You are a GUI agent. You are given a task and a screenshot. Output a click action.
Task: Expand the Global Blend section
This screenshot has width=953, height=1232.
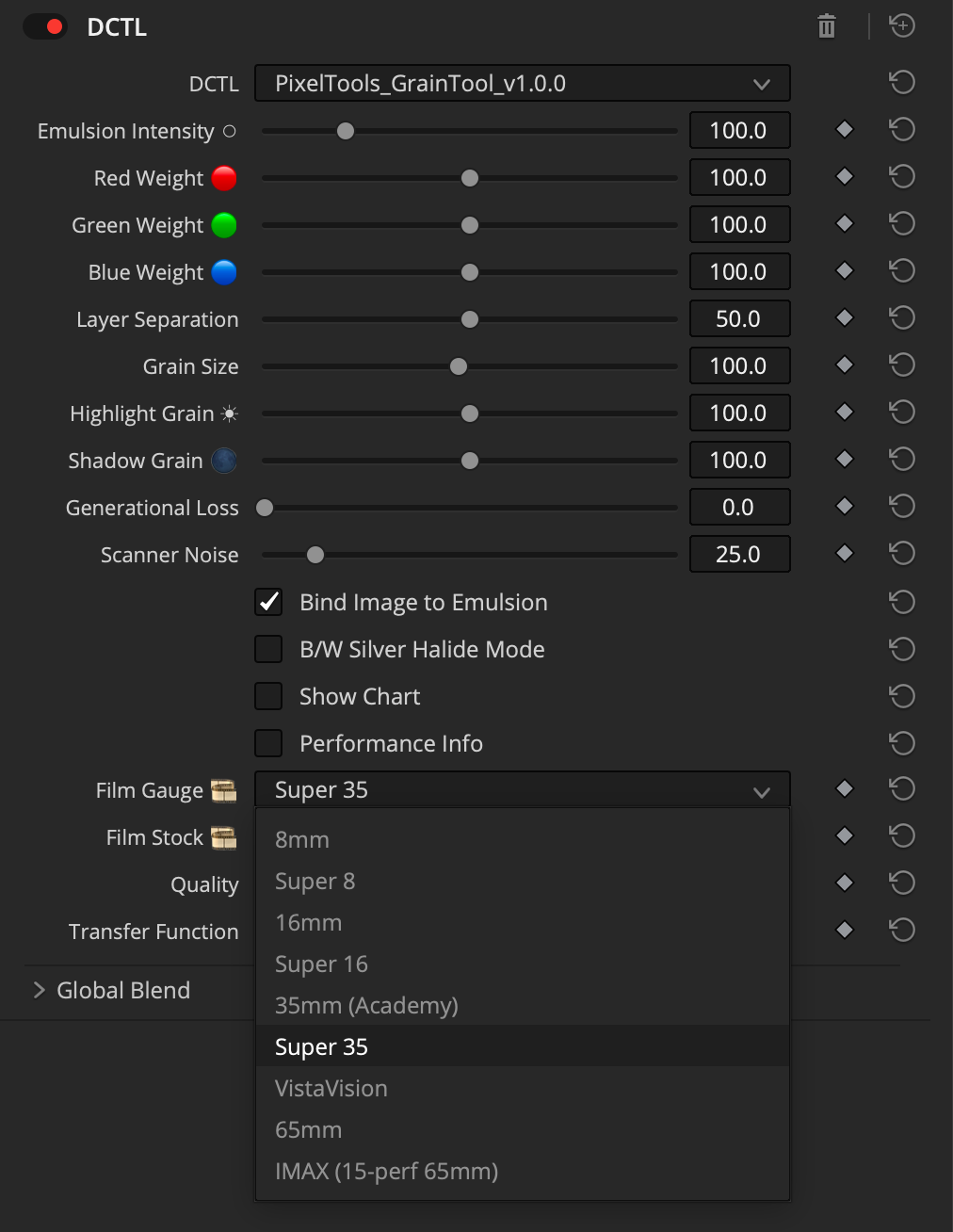39,990
